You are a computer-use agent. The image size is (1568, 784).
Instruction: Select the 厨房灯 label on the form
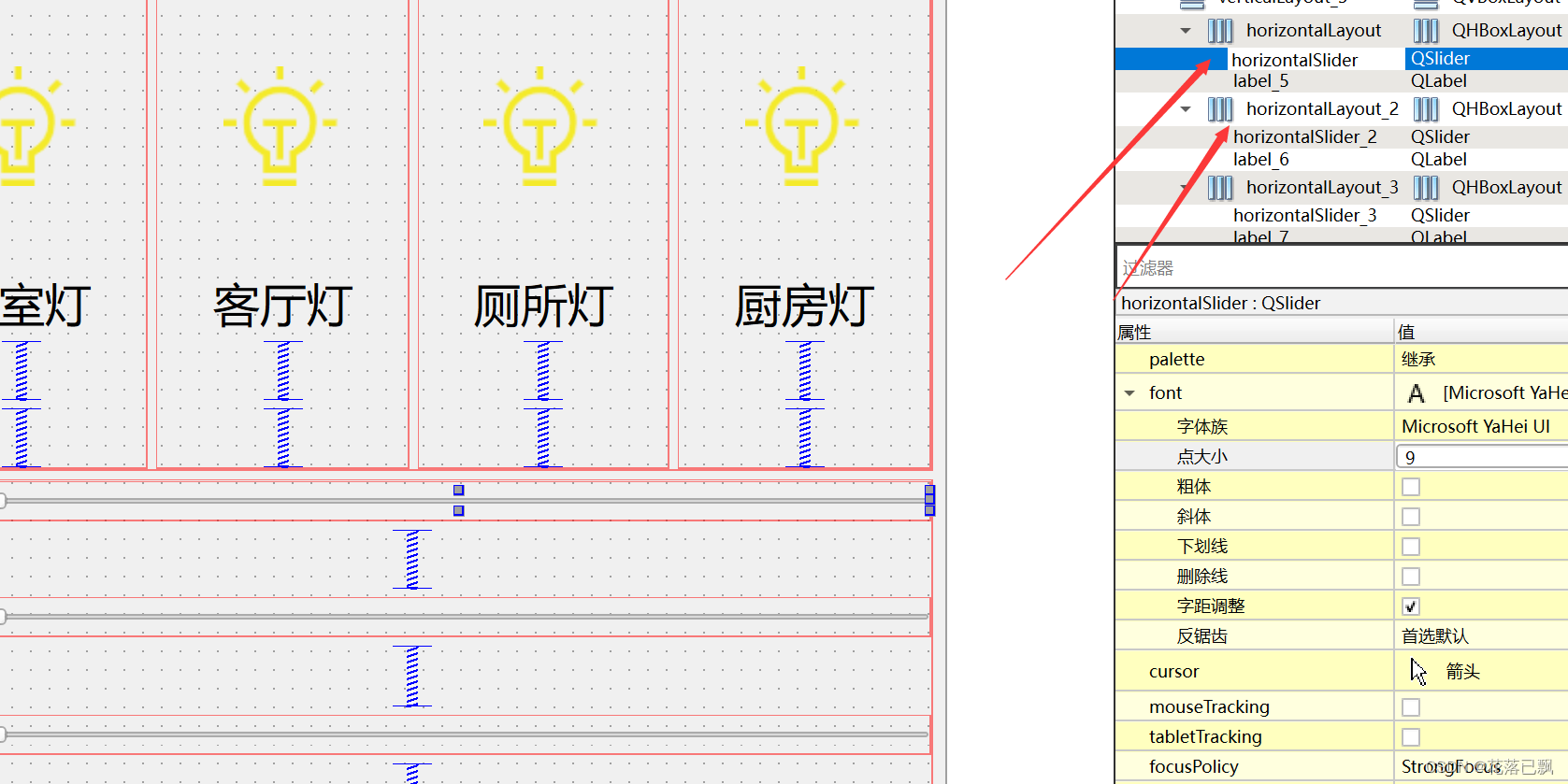tap(804, 306)
